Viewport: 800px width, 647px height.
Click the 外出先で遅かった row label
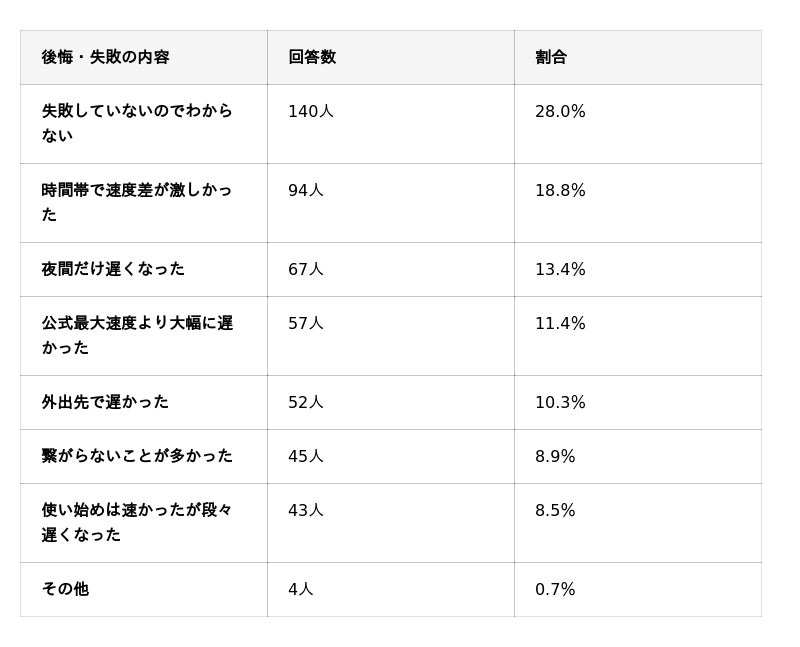point(105,402)
